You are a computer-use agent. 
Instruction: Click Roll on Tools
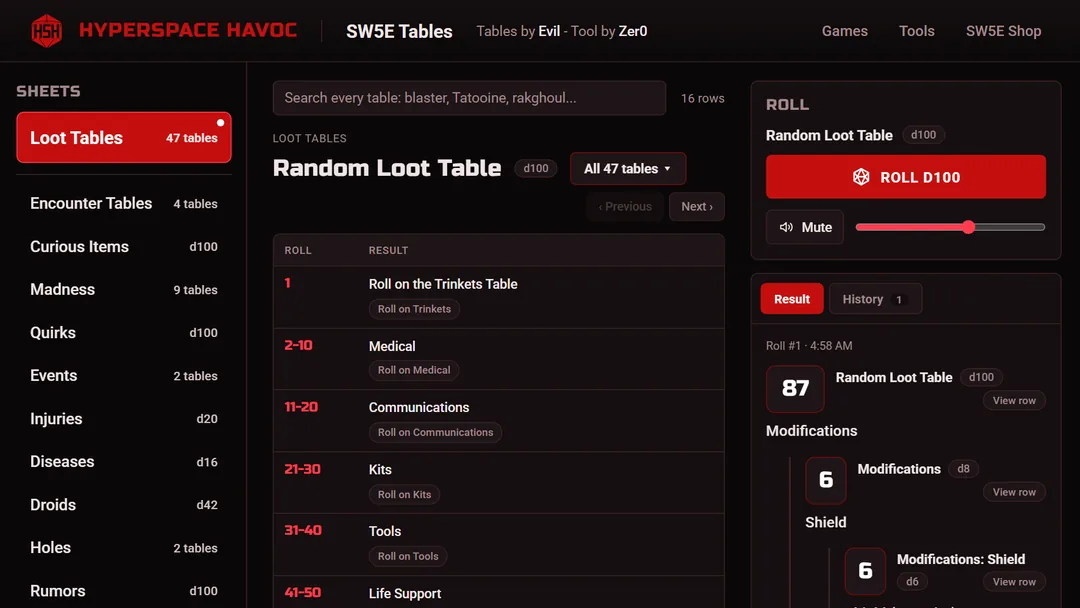(408, 556)
